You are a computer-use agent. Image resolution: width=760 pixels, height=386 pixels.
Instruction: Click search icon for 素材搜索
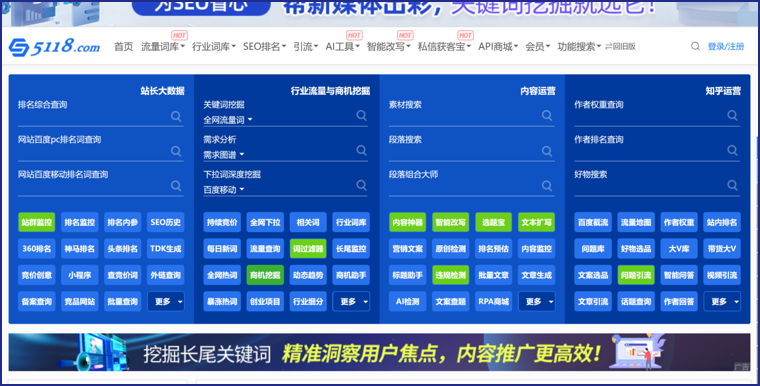click(x=547, y=115)
